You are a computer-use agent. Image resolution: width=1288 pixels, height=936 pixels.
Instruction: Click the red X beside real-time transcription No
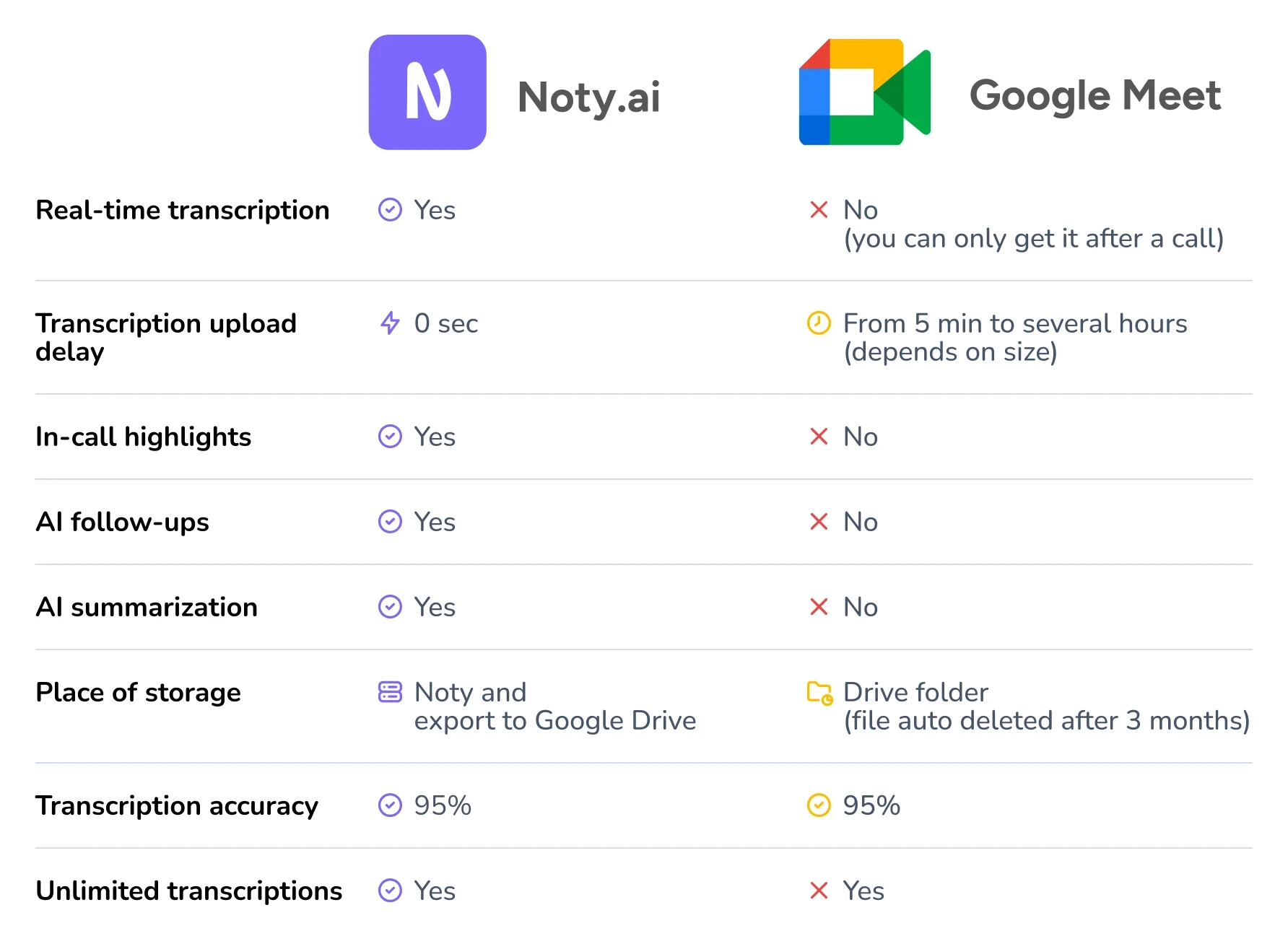819,209
